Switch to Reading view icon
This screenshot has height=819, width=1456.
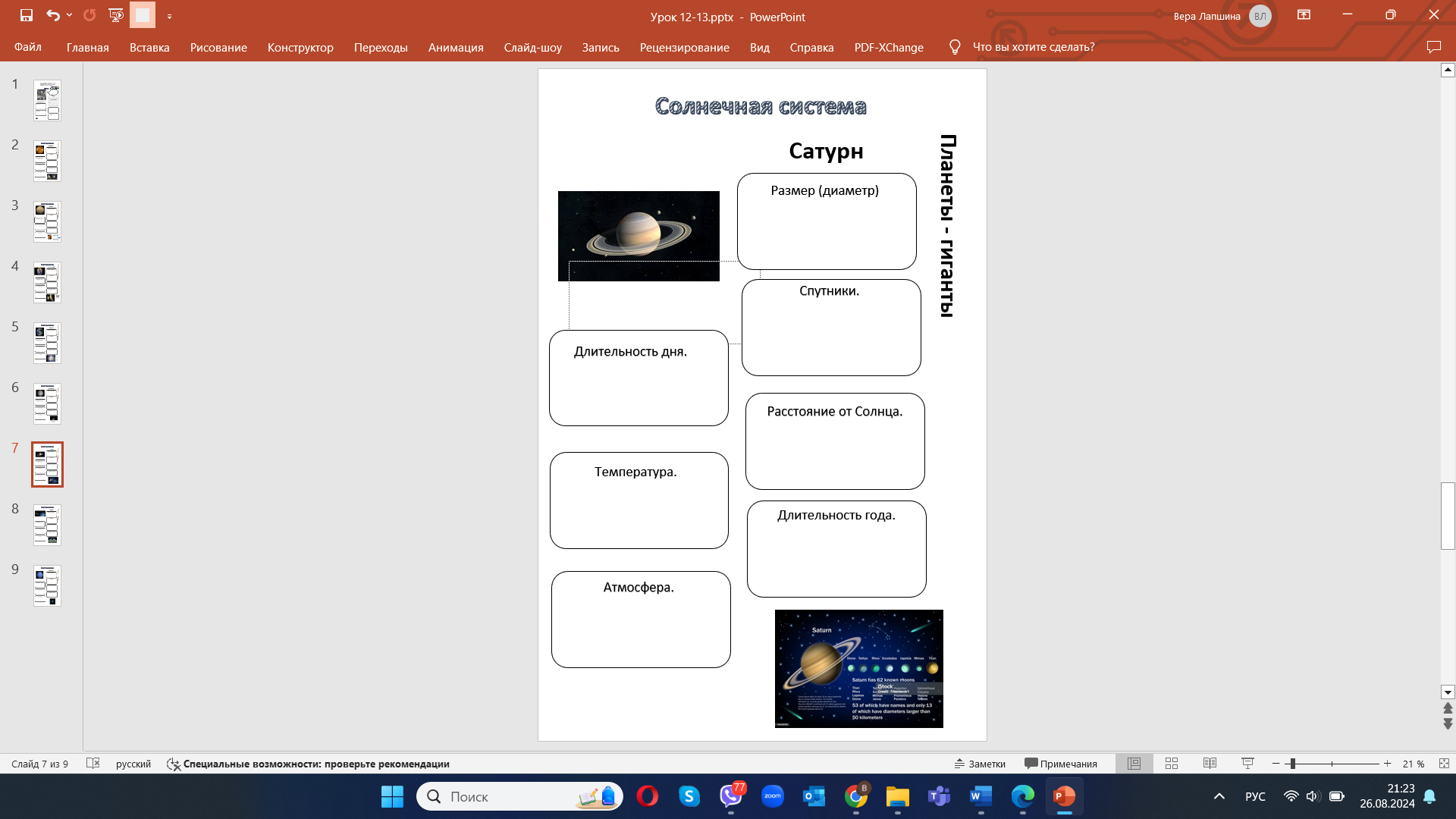pos(1210,764)
